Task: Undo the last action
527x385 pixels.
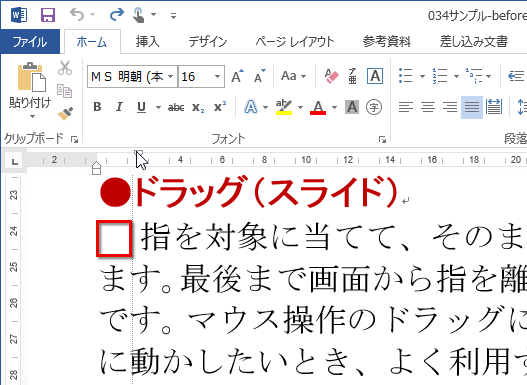Action: tap(77, 15)
